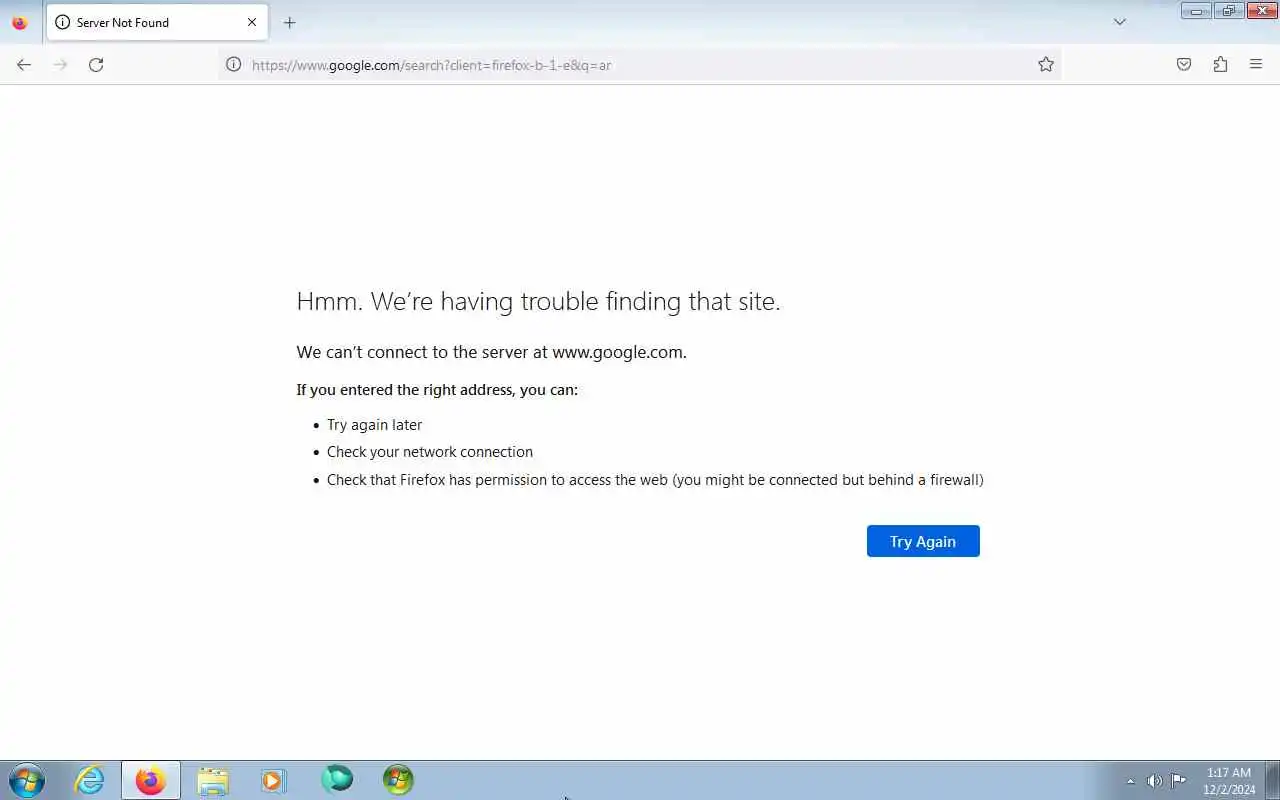
Task: Click "We can't connect to the server" text
Action: tap(491, 352)
